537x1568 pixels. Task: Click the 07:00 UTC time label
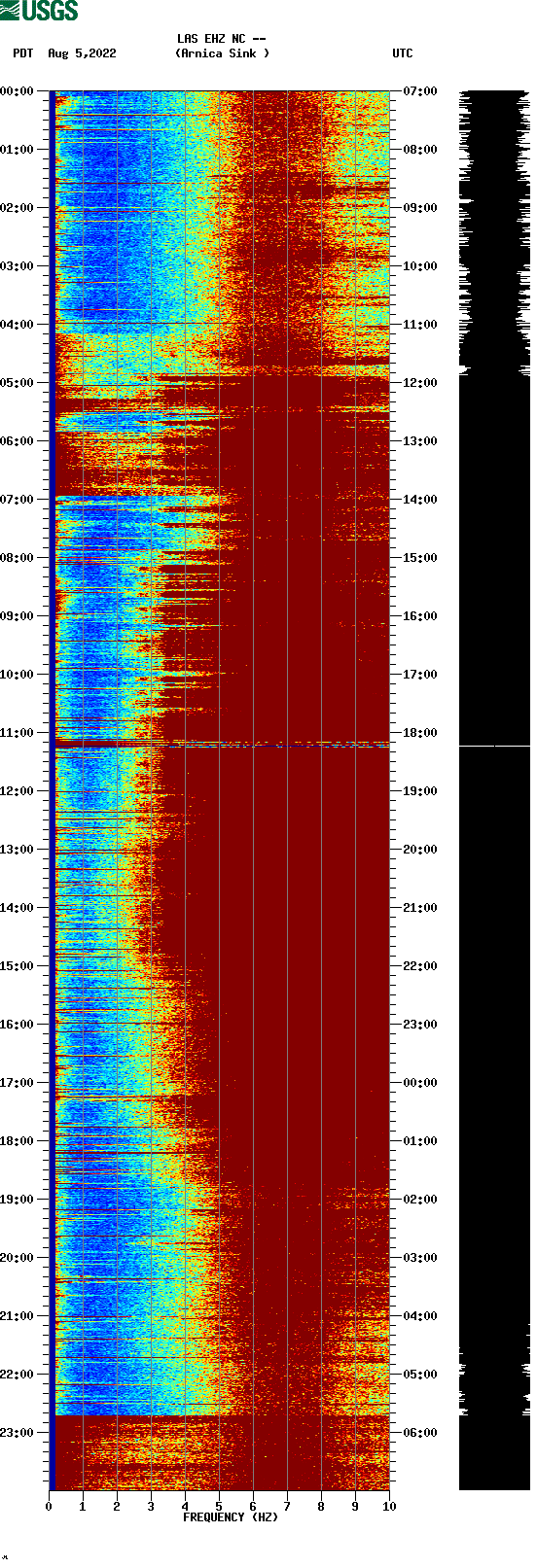coord(420,91)
